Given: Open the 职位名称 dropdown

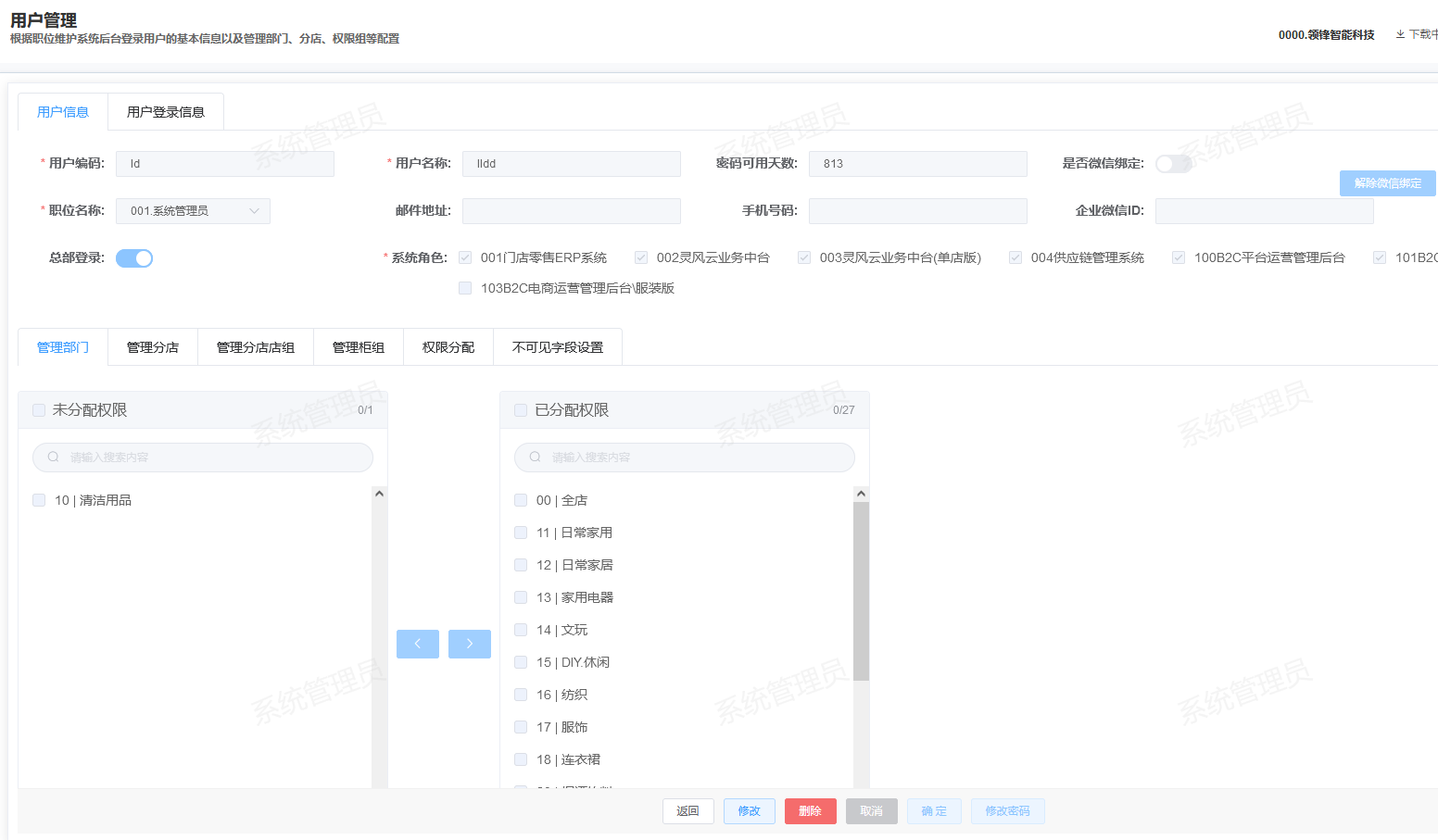Looking at the screenshot, I should pos(193,211).
